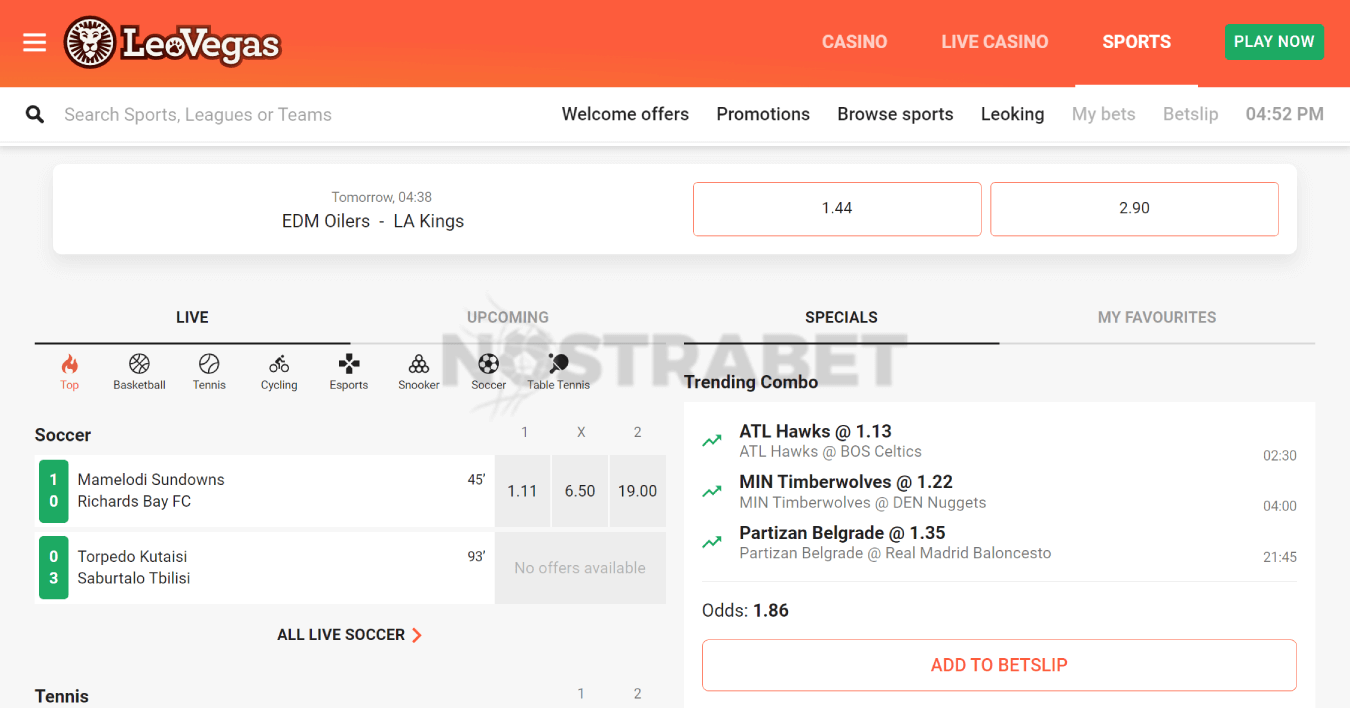The image size is (1350, 708).
Task: Click trending arrow beside ATL Hawks
Action: point(712,440)
